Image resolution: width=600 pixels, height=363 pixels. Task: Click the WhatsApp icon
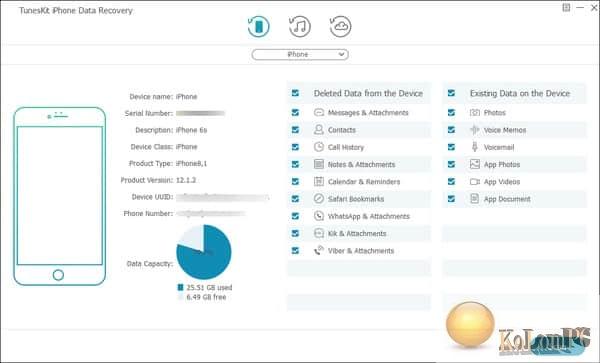coord(319,216)
